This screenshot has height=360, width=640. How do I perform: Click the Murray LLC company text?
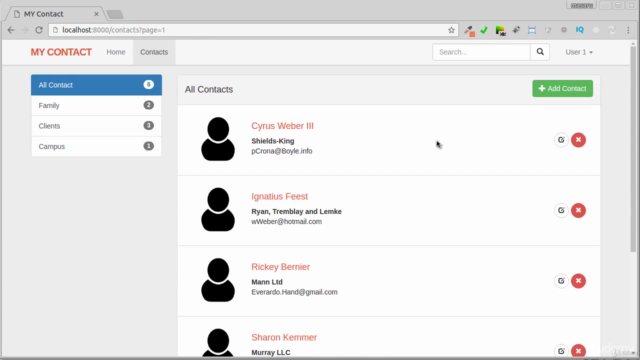(x=271, y=353)
